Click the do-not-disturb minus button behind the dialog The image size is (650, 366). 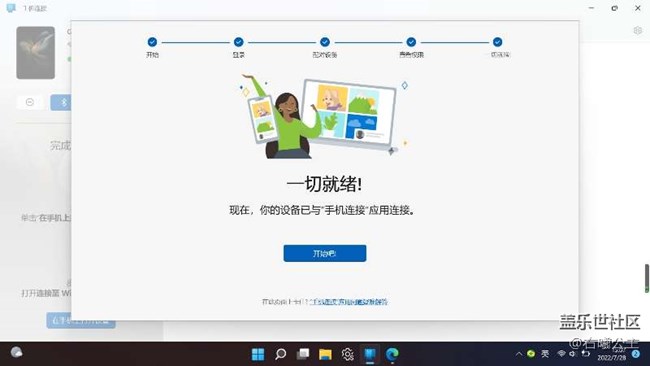[30, 102]
